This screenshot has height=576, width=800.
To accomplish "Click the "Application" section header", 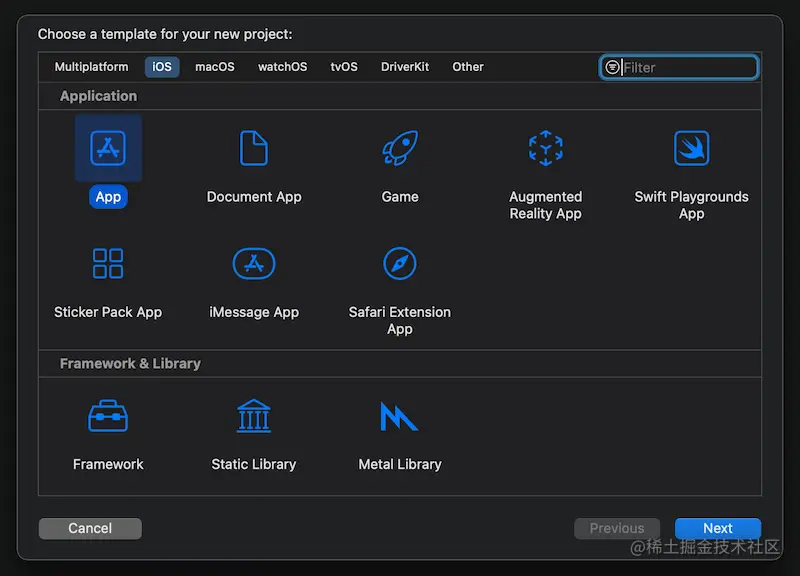I will click(98, 96).
